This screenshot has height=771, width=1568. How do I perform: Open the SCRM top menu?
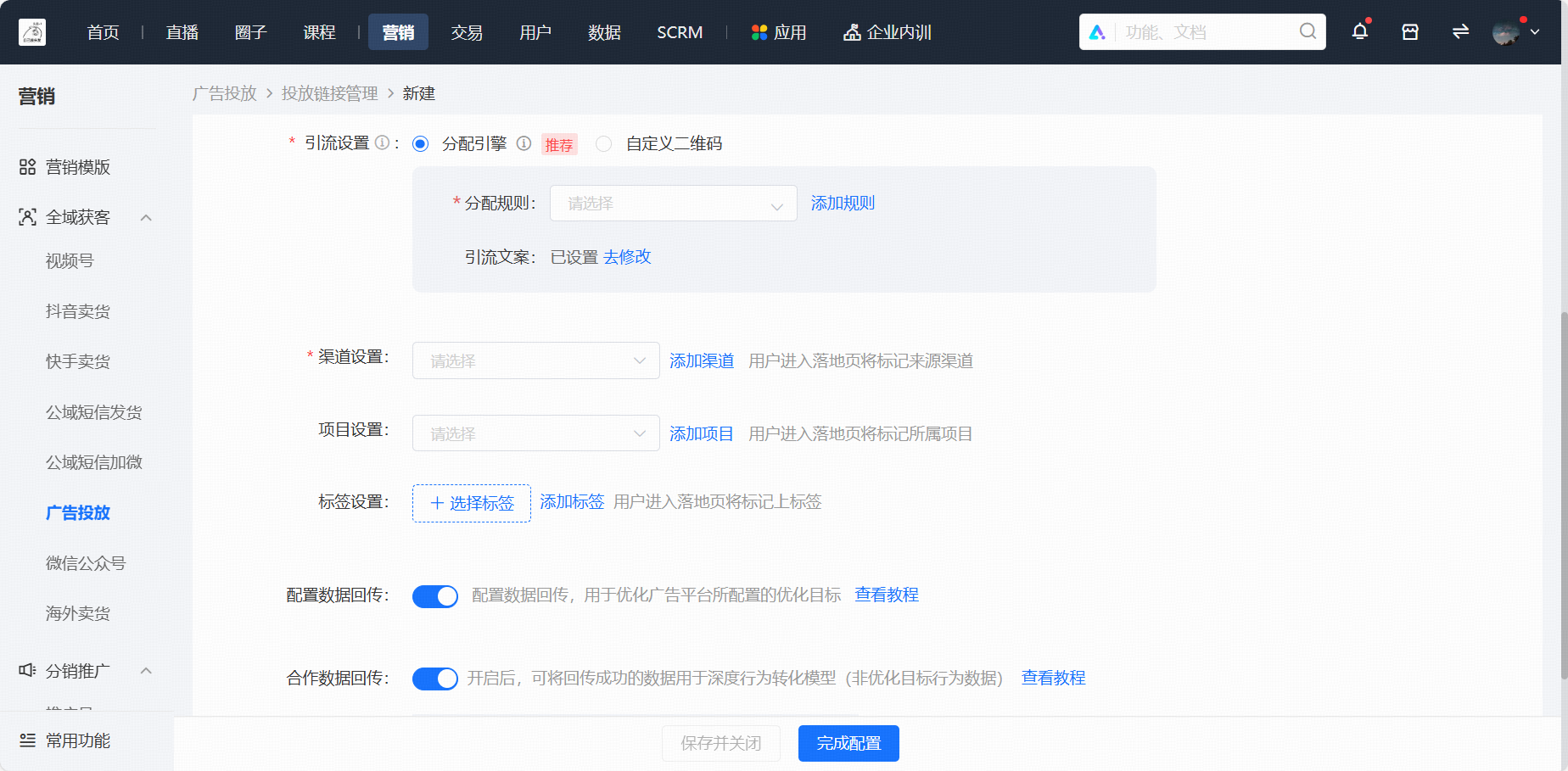[680, 32]
